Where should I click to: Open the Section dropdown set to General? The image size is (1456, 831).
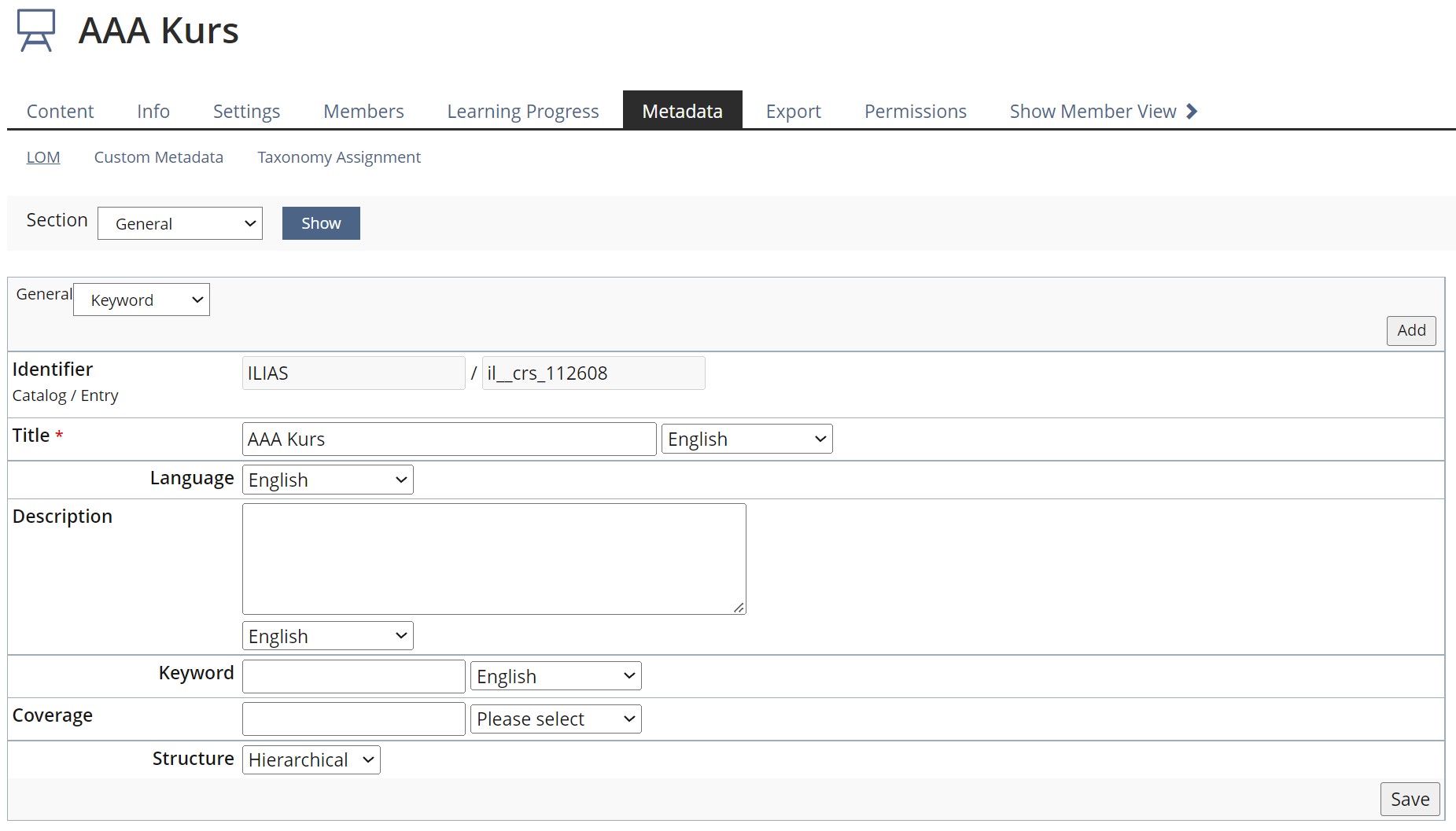[x=179, y=224]
